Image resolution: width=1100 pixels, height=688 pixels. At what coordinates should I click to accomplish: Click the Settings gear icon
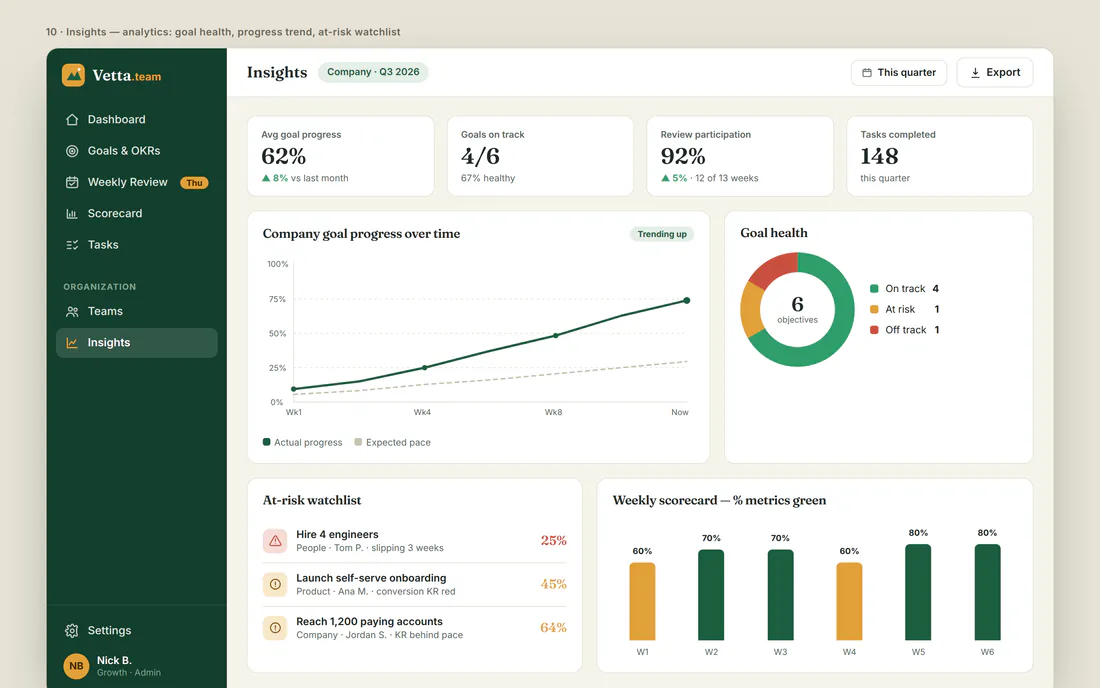pyautogui.click(x=72, y=630)
